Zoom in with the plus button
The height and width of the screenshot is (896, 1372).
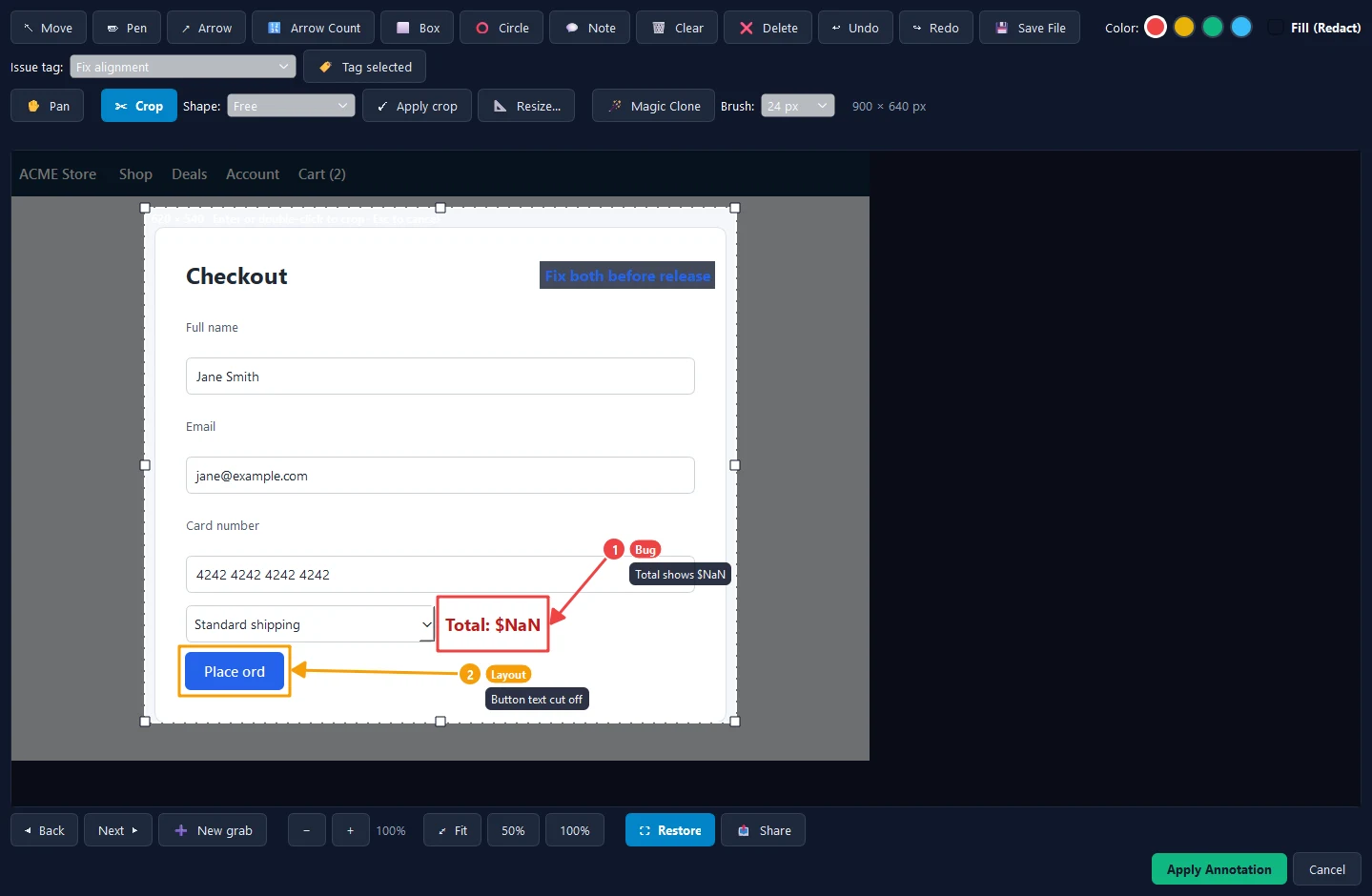pos(351,830)
